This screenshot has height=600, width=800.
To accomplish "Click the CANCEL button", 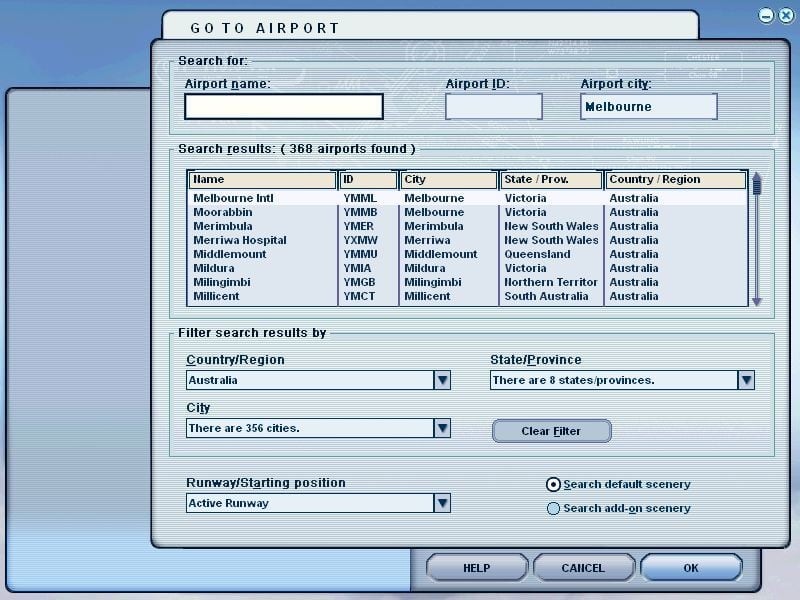I will [583, 568].
